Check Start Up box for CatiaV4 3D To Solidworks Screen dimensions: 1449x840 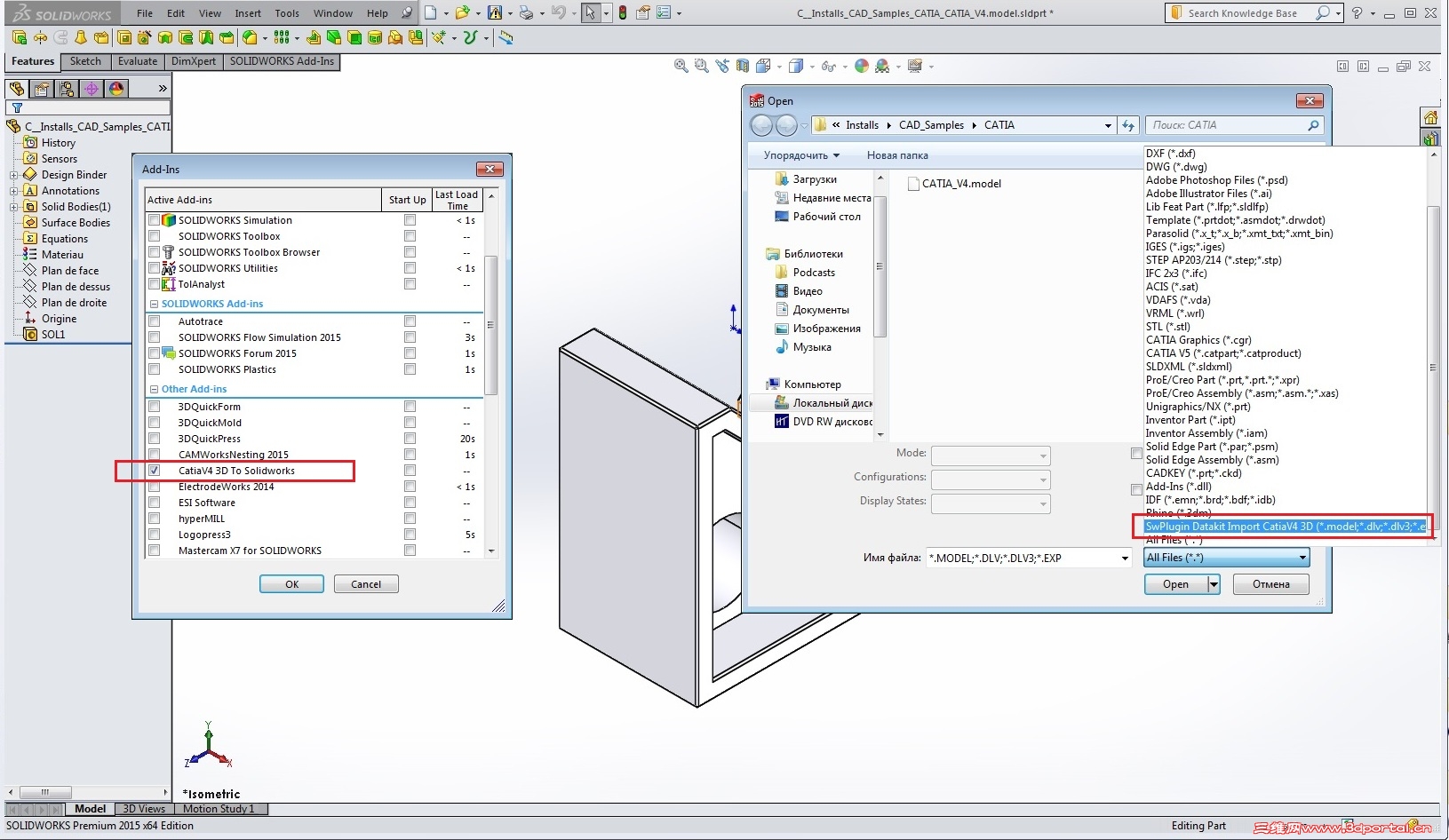click(410, 471)
